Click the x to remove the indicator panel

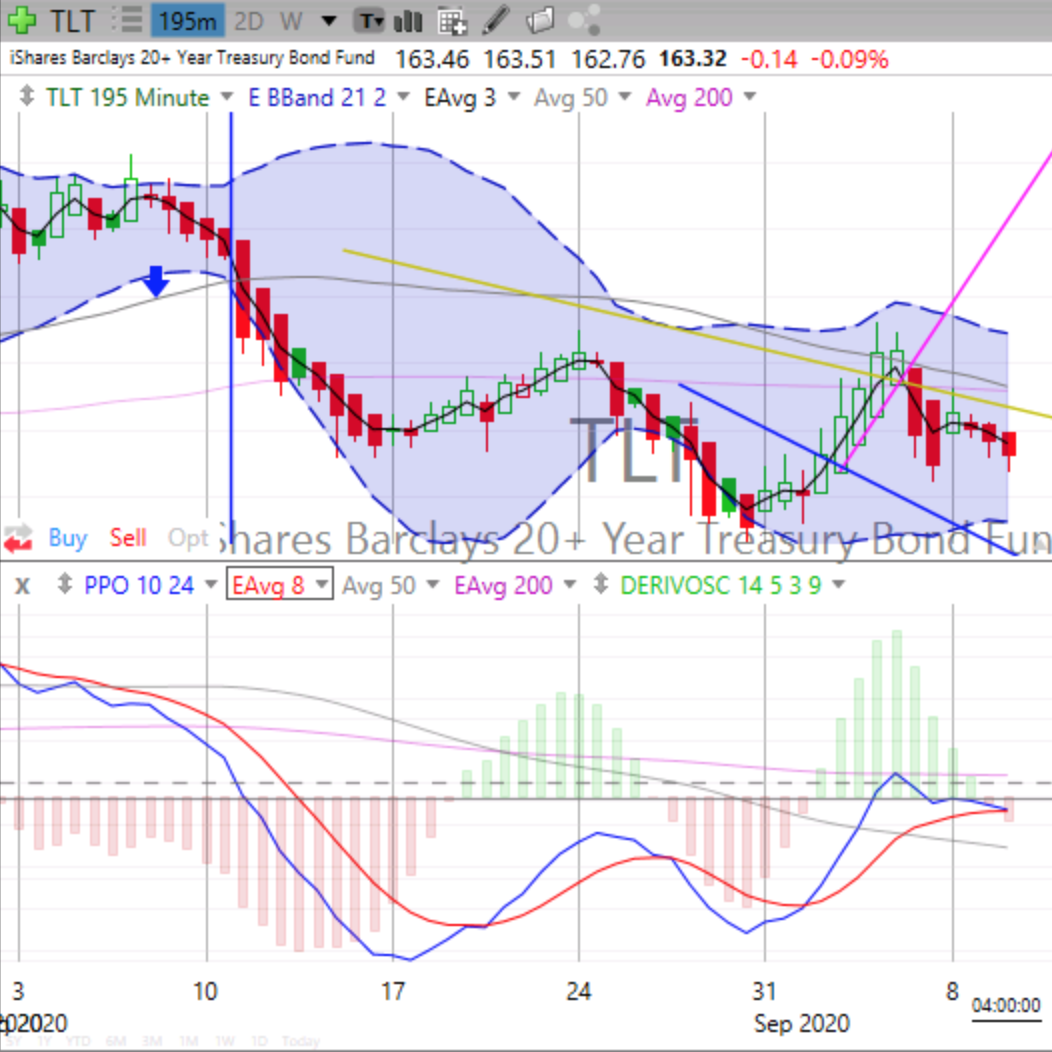pyautogui.click(x=21, y=586)
